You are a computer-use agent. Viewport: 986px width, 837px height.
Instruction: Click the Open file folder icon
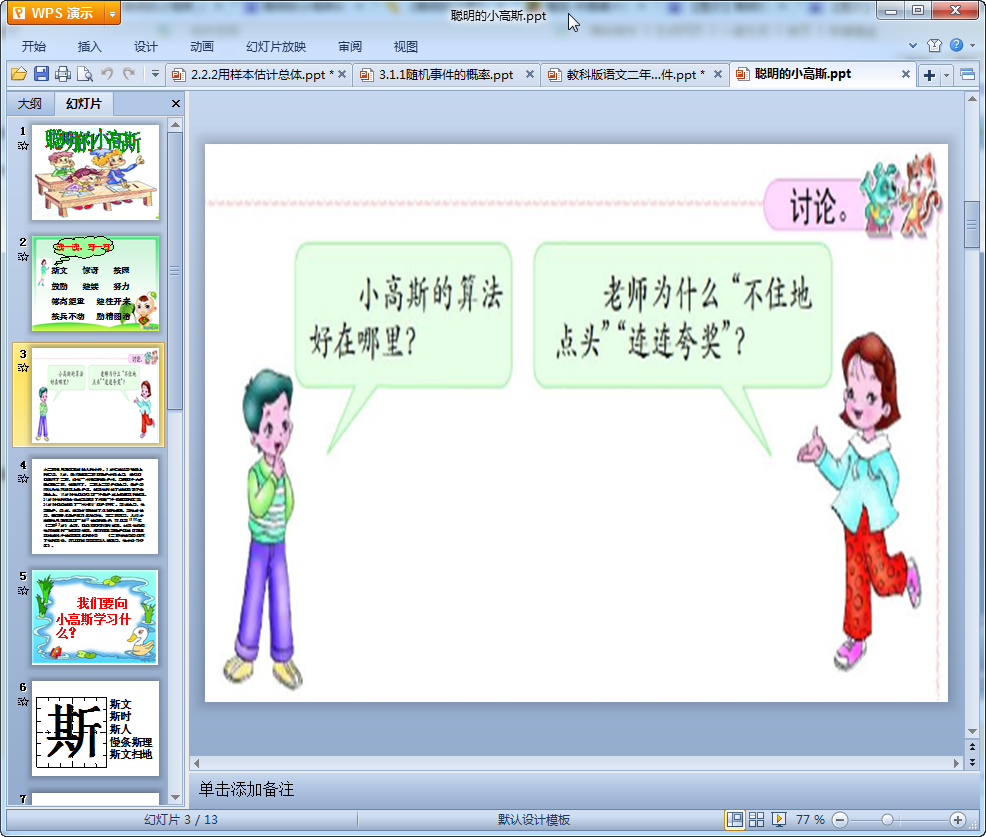point(19,74)
